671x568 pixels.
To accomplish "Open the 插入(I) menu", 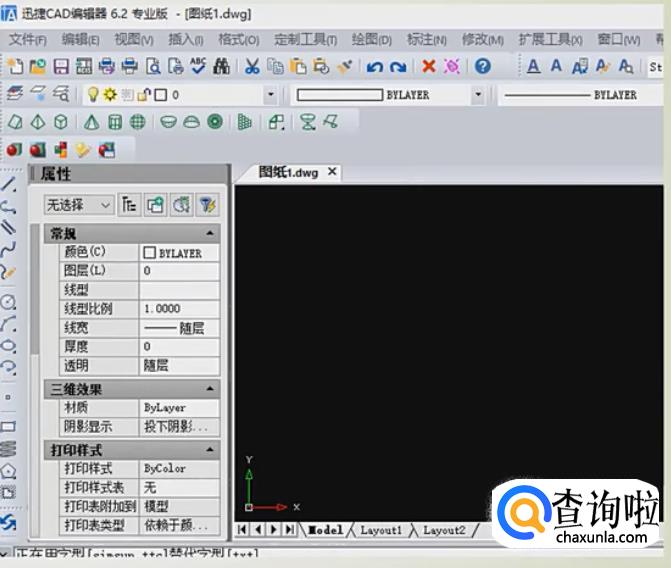I will [x=186, y=39].
